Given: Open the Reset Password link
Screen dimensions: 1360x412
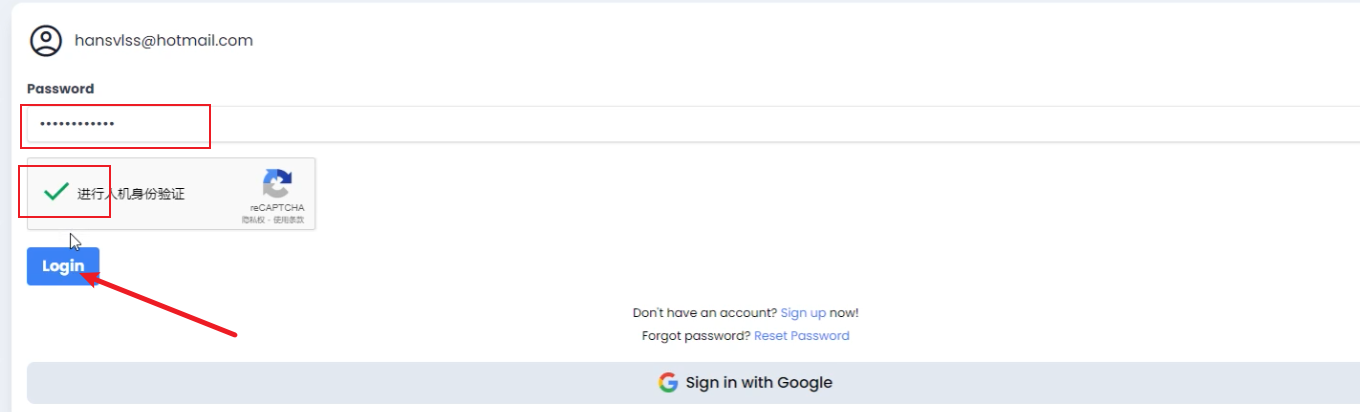Looking at the screenshot, I should coord(801,336).
